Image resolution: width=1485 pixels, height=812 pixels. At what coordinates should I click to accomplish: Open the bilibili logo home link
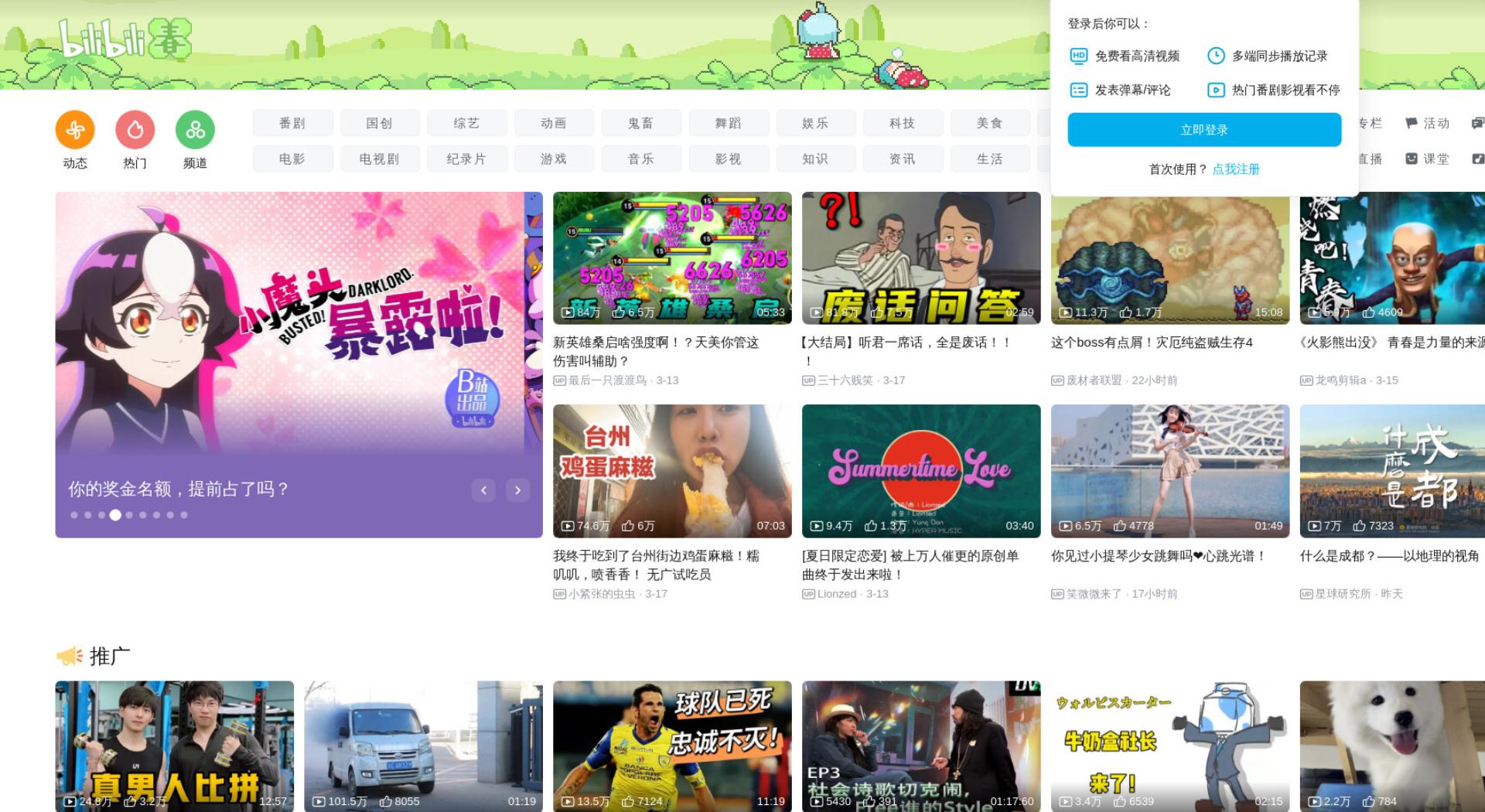(x=125, y=39)
